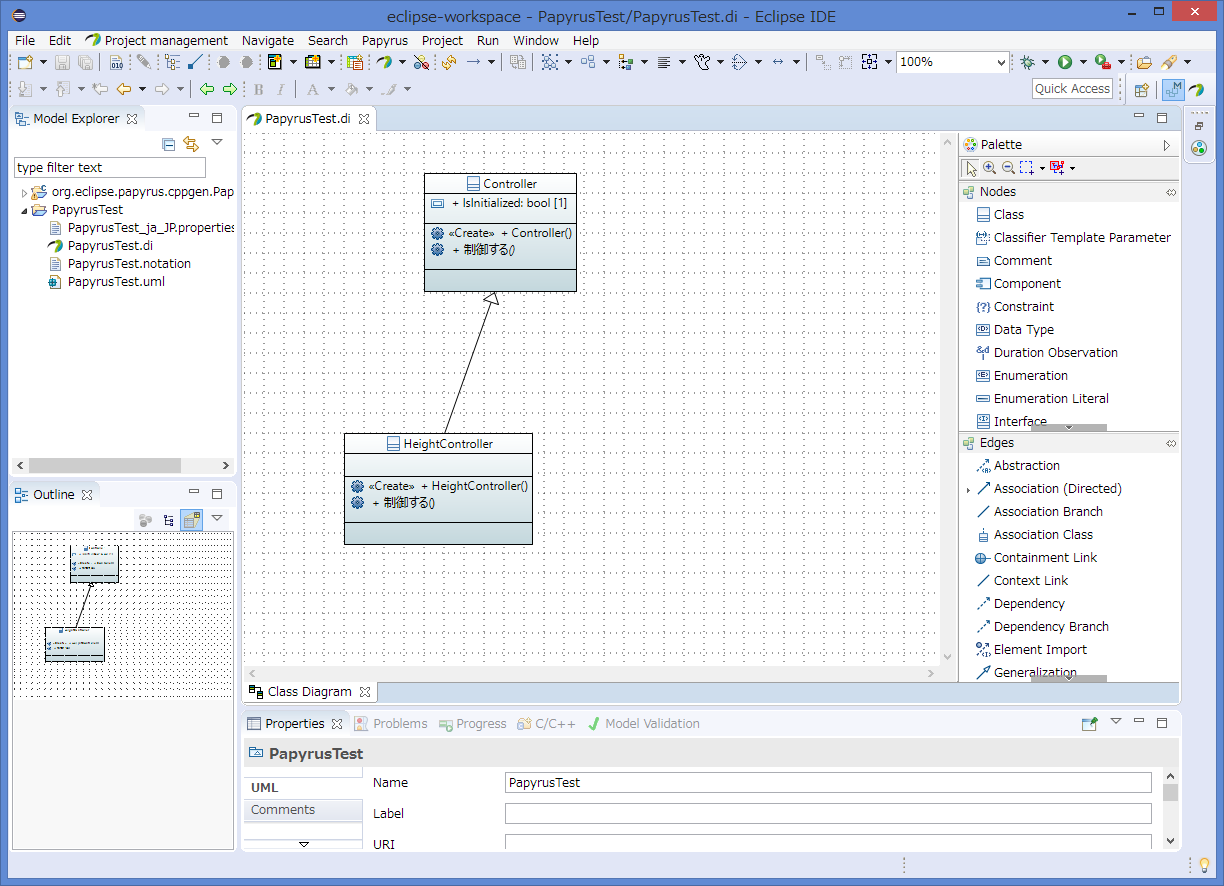The height and width of the screenshot is (886, 1224).
Task: Click the Debug bug icon in toolbar
Action: [x=1027, y=62]
